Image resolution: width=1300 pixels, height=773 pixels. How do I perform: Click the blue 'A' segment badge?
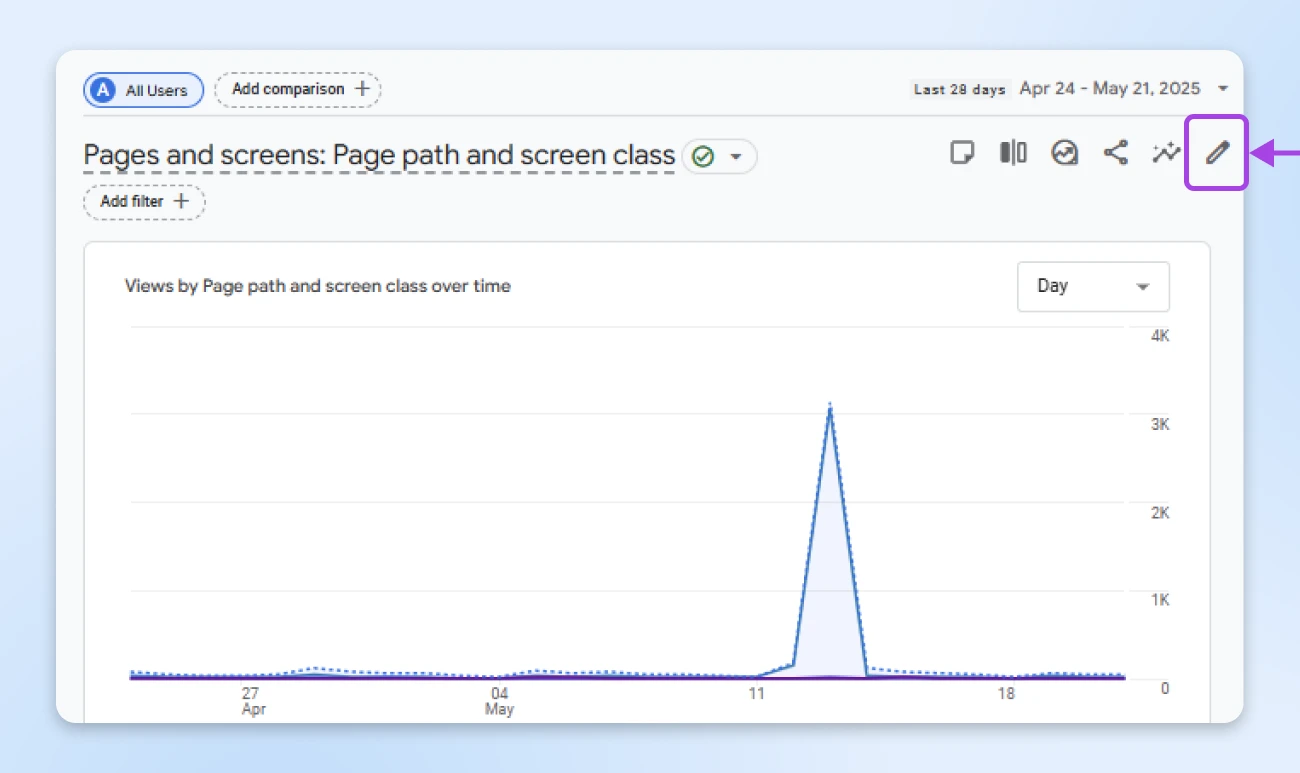coord(102,90)
